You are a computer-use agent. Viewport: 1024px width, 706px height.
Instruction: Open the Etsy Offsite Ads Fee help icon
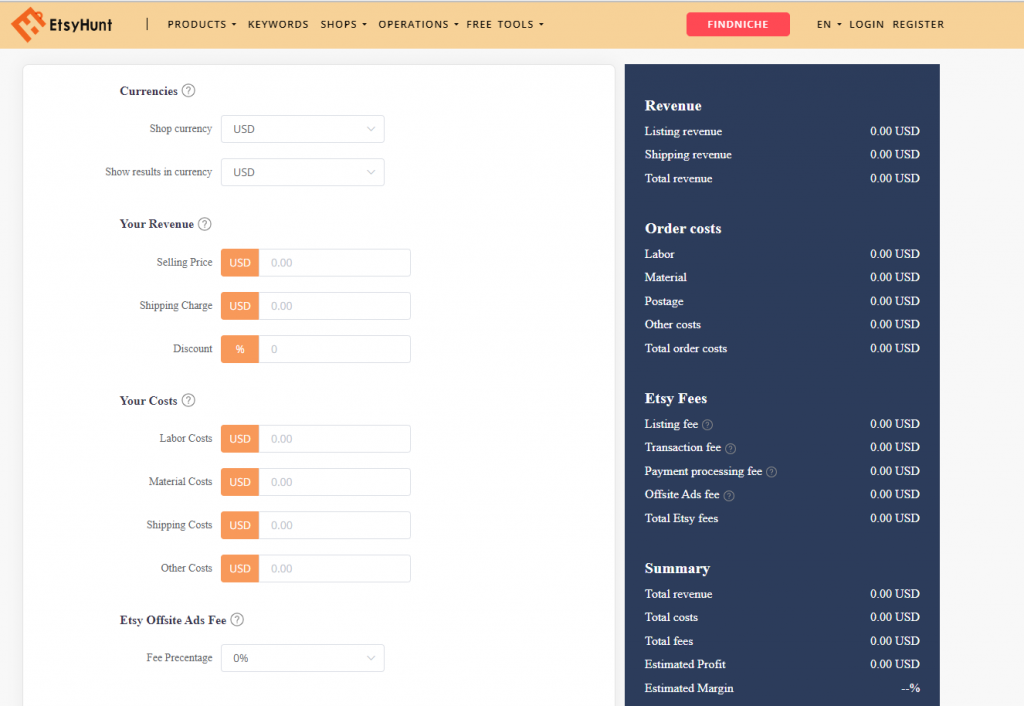[x=237, y=620]
